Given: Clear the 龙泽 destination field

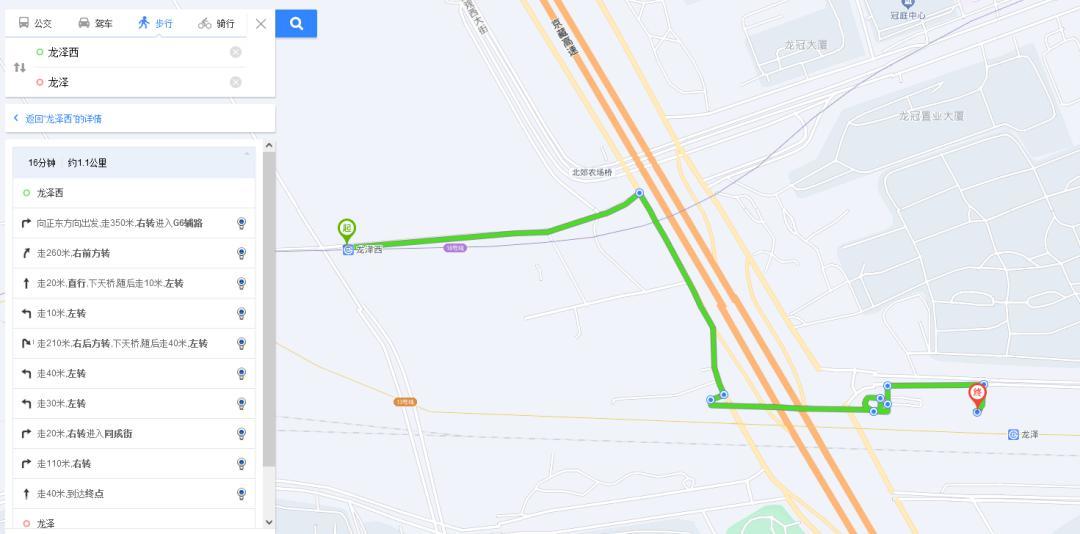Looking at the screenshot, I should (236, 82).
